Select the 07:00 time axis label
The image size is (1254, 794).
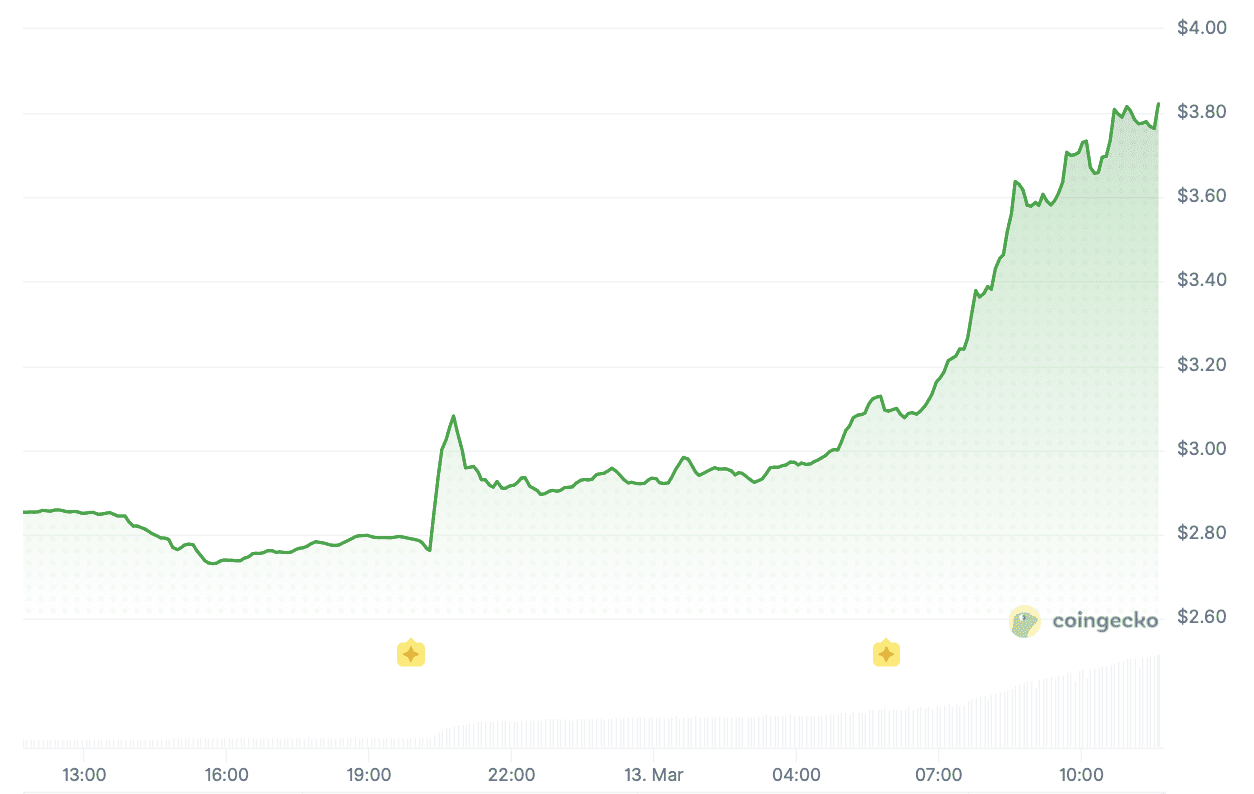coord(939,775)
